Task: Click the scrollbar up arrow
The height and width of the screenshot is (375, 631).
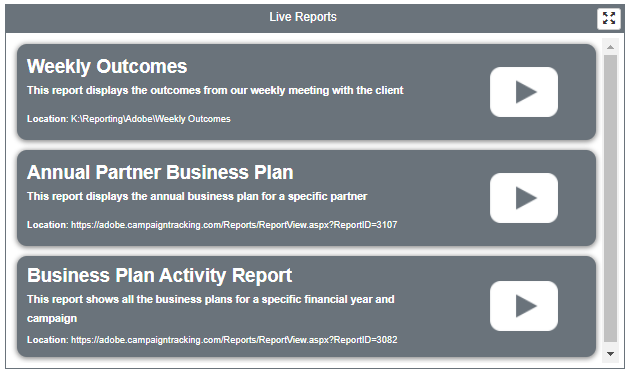Action: point(610,47)
